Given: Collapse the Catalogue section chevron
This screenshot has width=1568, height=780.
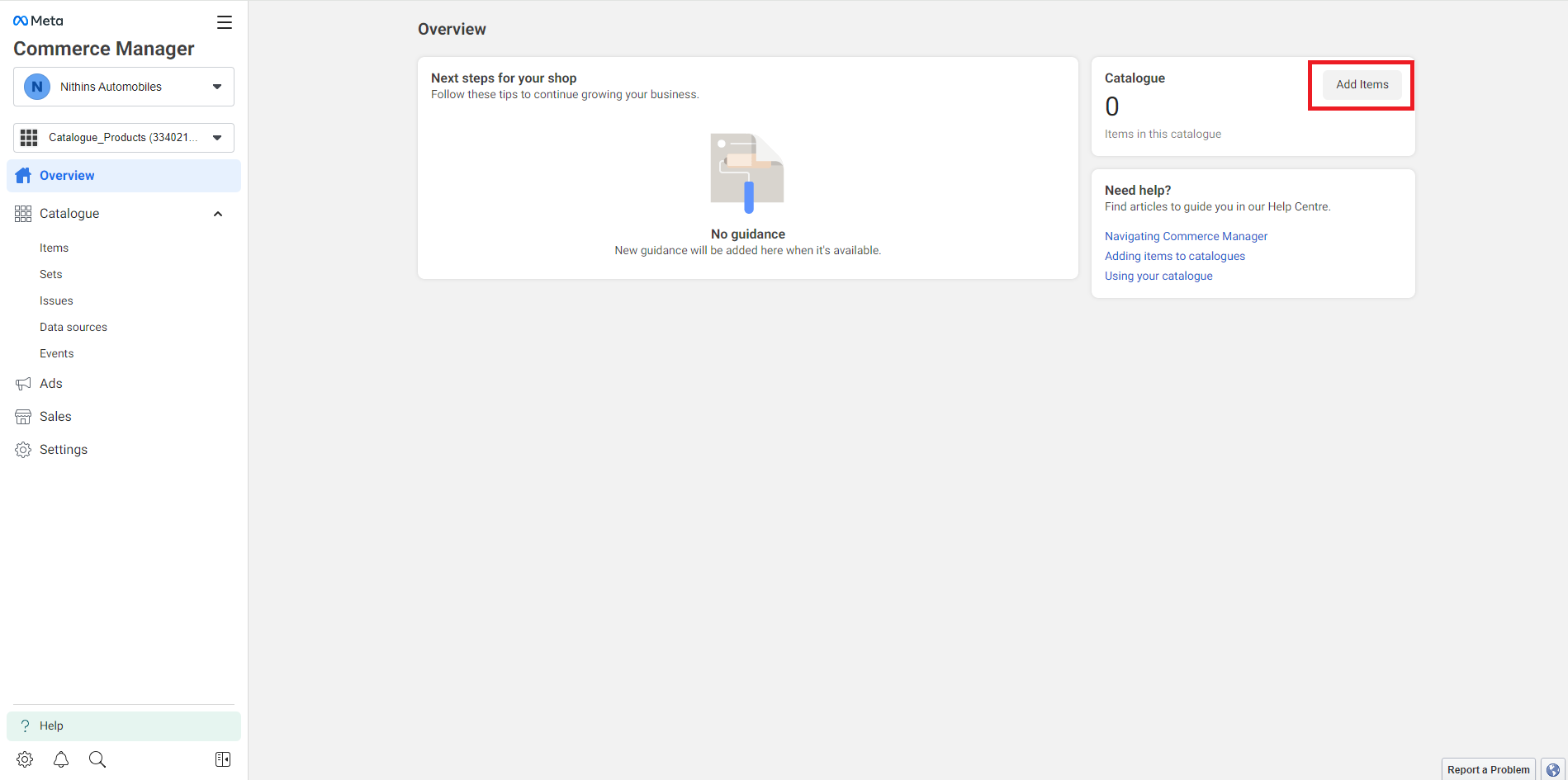Looking at the screenshot, I should (x=218, y=214).
